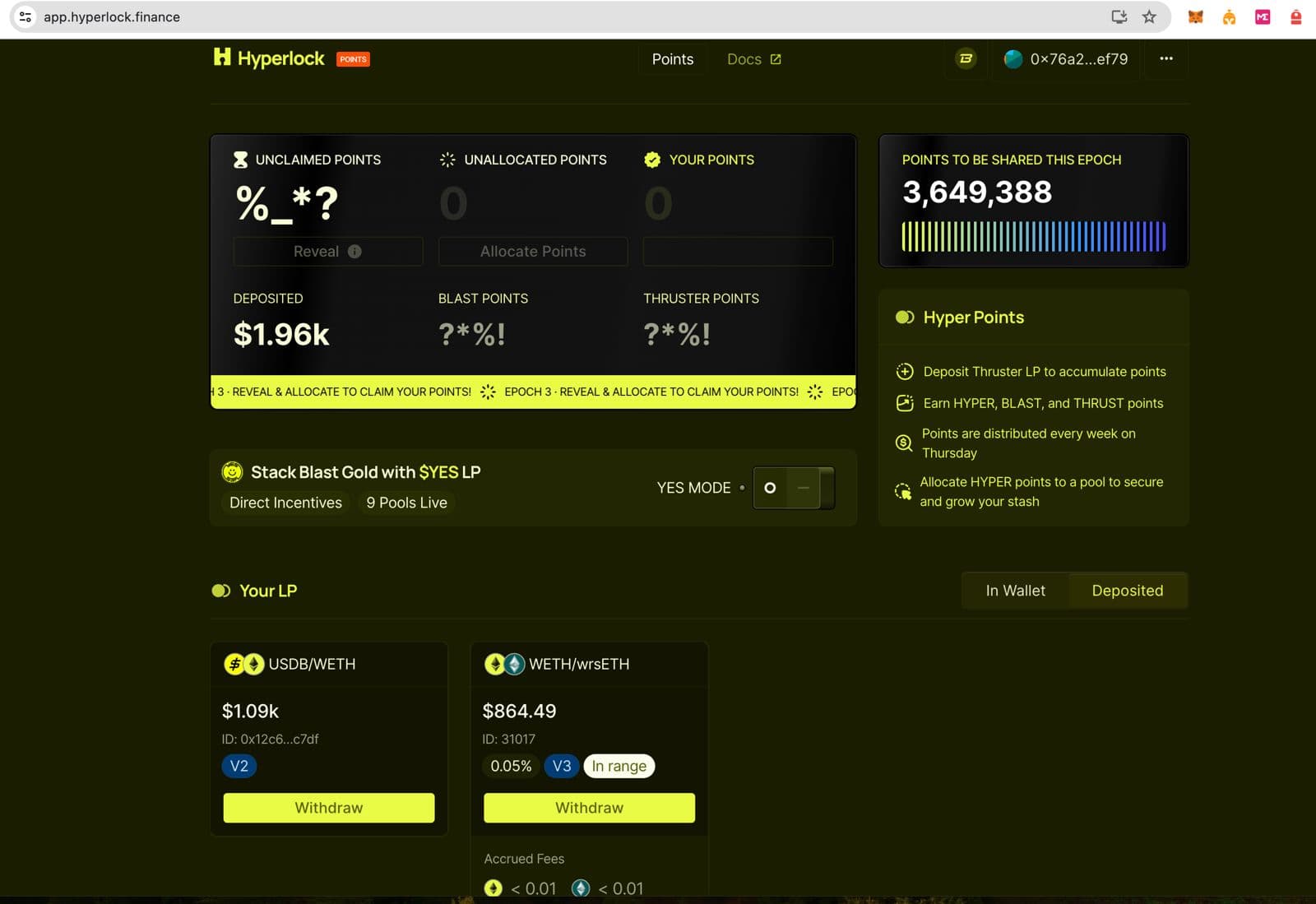Click the Accrued Fees label
The image size is (1316, 904).
524,859
